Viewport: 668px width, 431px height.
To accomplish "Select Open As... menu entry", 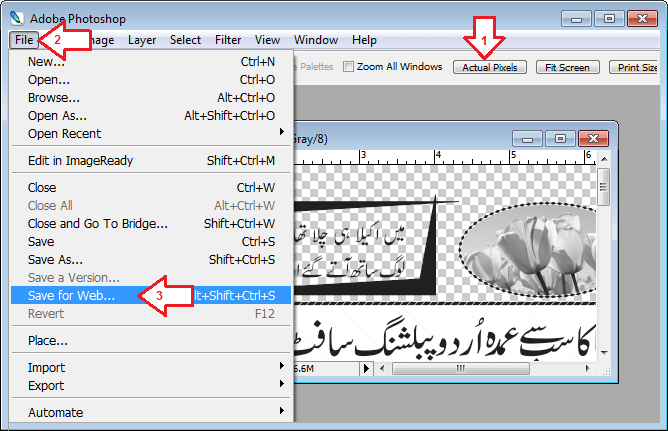I will (151, 115).
